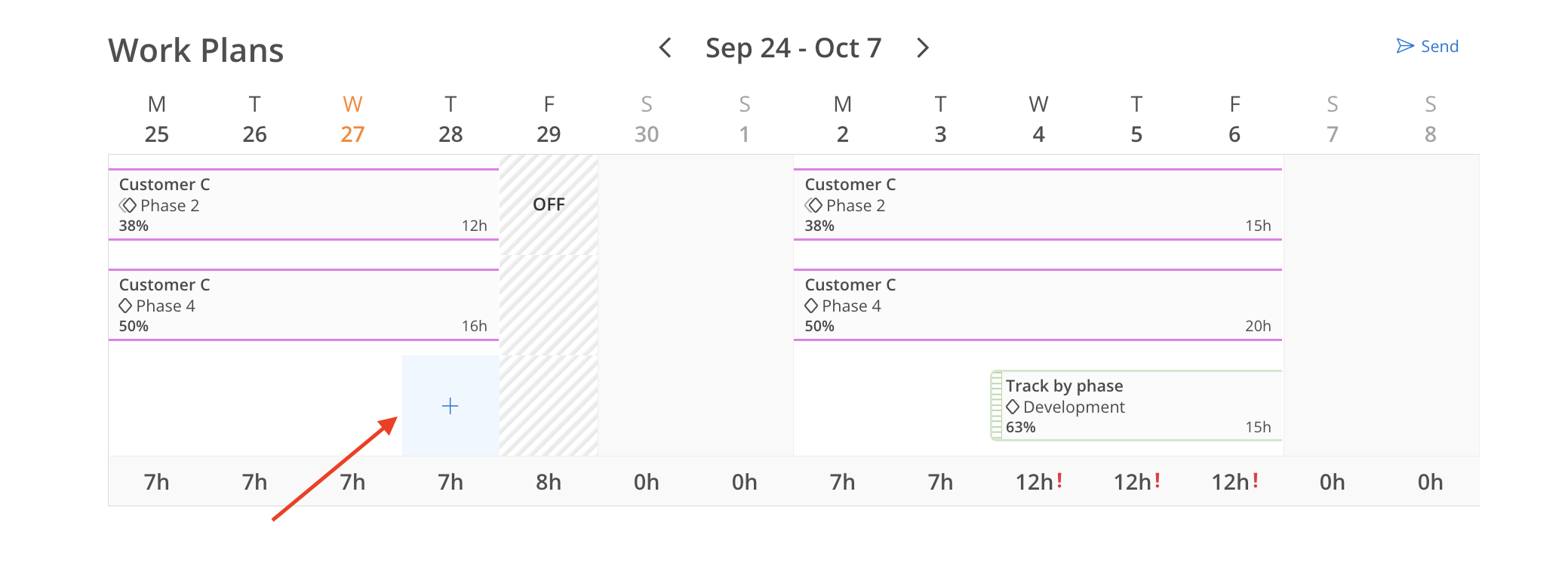Click the Phase 2 diamond icon in week two
The width and height of the screenshot is (1568, 587).
tap(813, 204)
